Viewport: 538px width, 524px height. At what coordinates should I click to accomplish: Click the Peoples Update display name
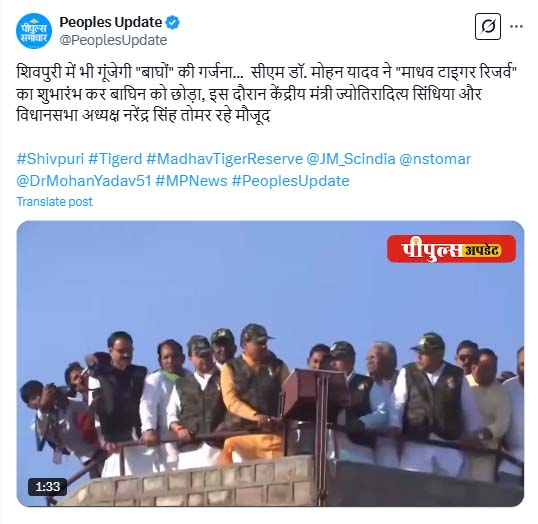[110, 22]
